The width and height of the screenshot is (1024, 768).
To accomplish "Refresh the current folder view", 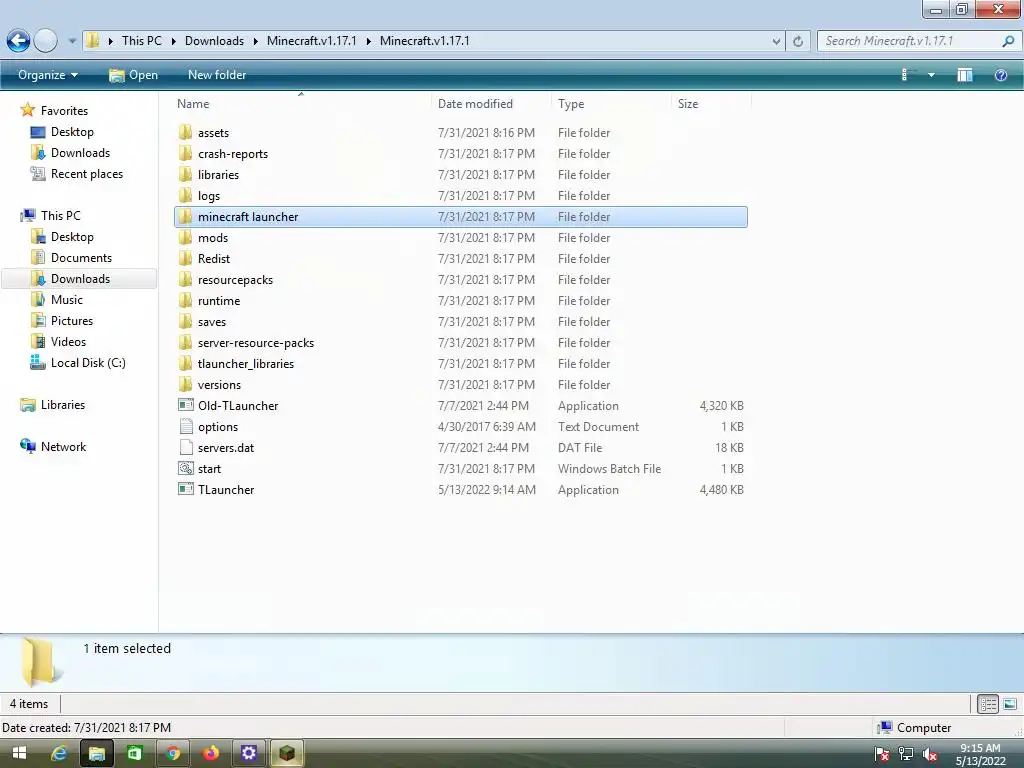I will click(x=797, y=41).
